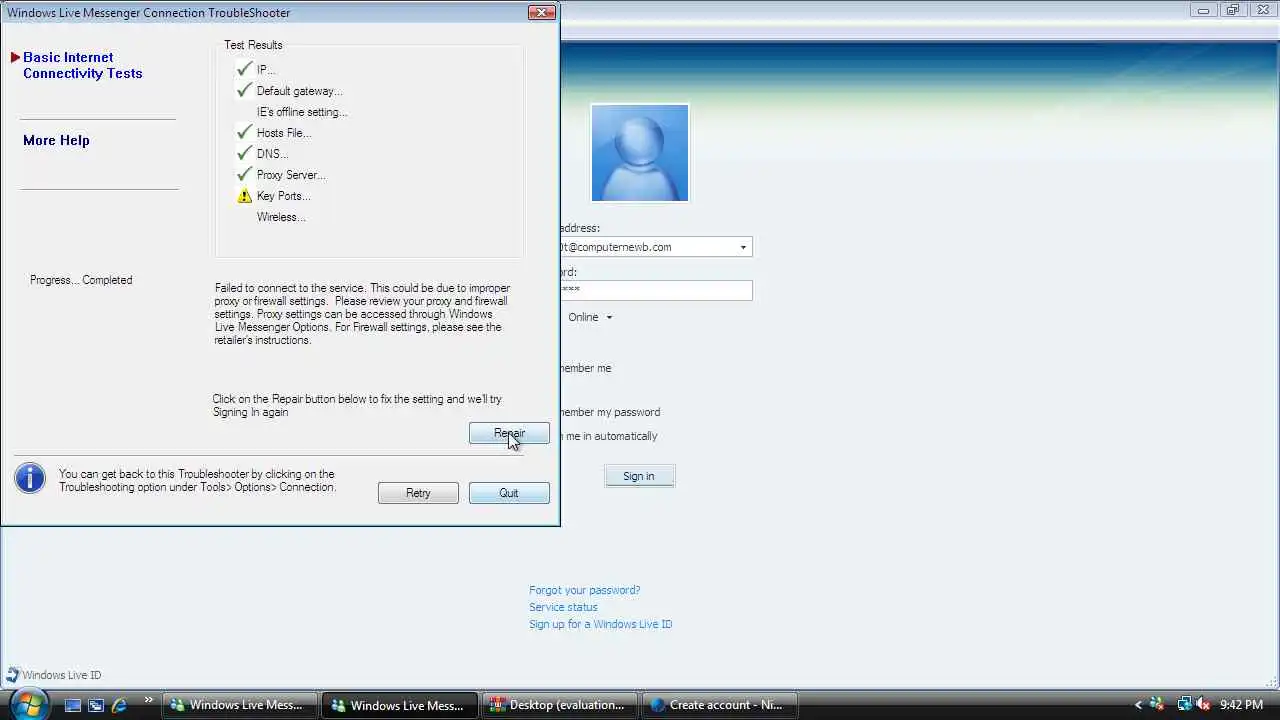Click Sign up for a Windows Live ID
1280x720 pixels.
(600, 624)
